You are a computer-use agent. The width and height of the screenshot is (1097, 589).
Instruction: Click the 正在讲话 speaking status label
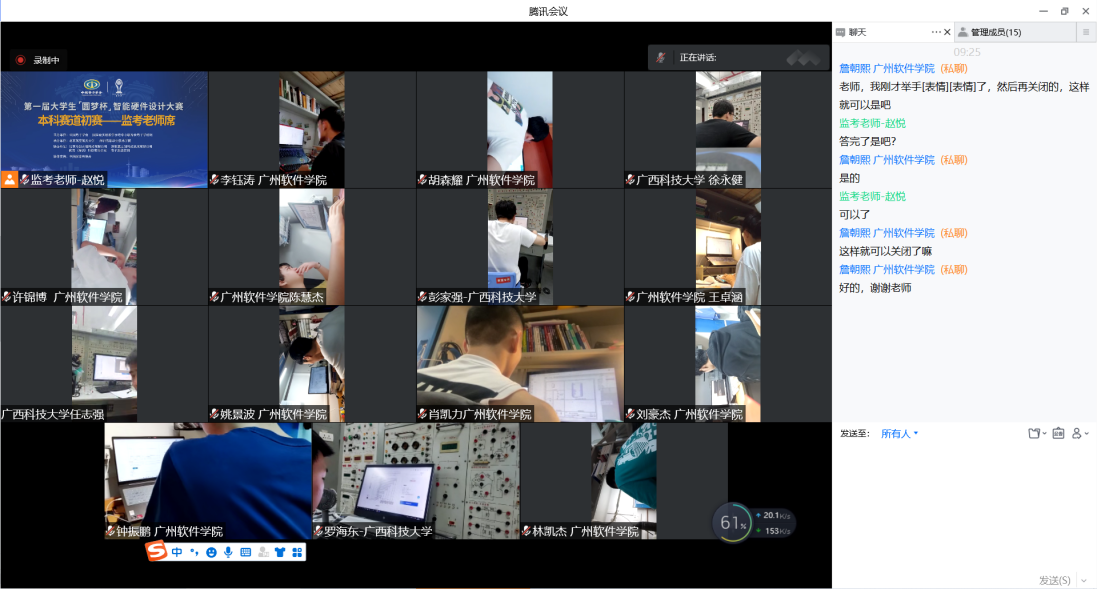click(x=698, y=57)
